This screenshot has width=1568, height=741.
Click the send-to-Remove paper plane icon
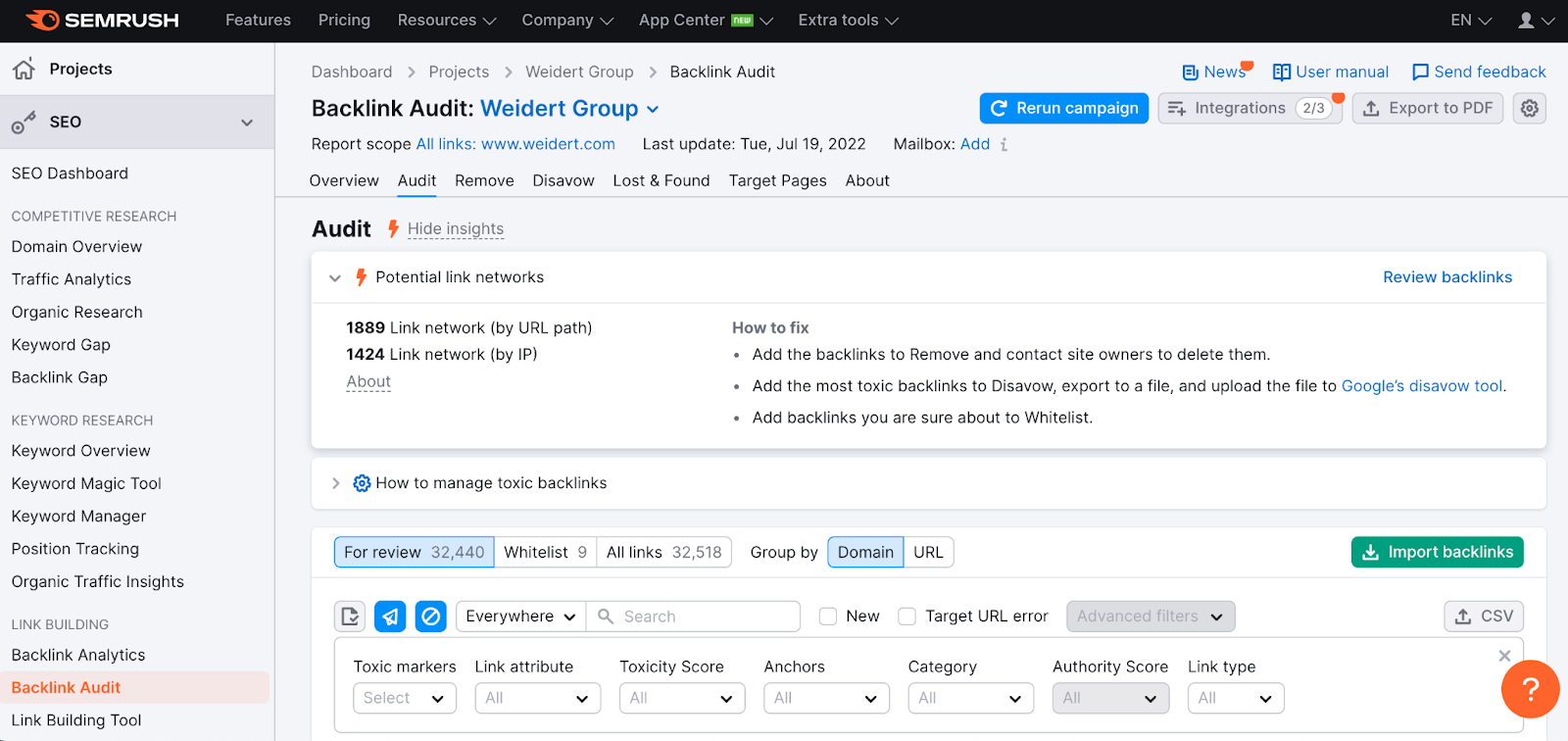390,616
